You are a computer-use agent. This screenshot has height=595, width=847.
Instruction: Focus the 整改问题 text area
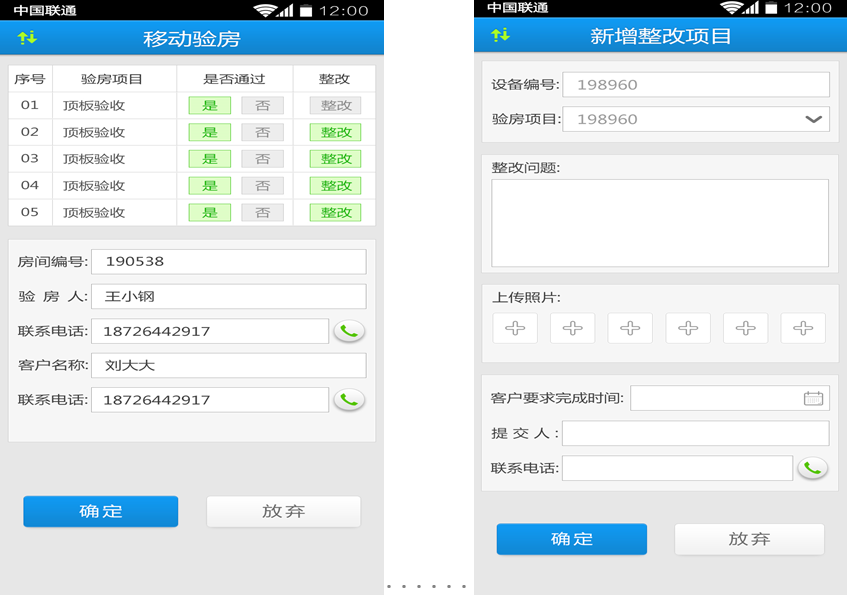pyautogui.click(x=660, y=223)
